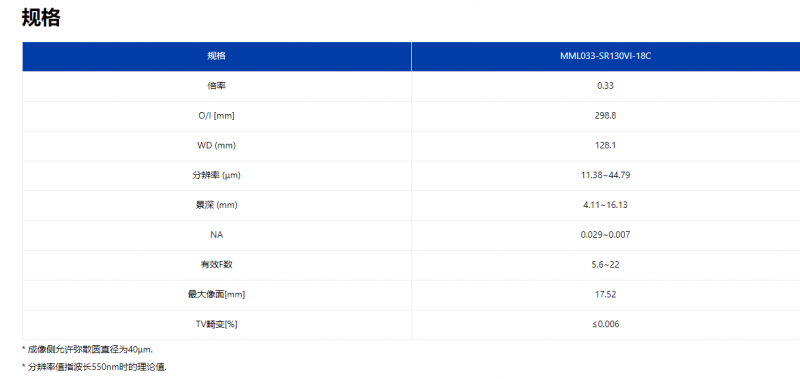The height and width of the screenshot is (379, 800).
Task: Click the 0.029~0.007 NA value
Action: click(x=605, y=235)
